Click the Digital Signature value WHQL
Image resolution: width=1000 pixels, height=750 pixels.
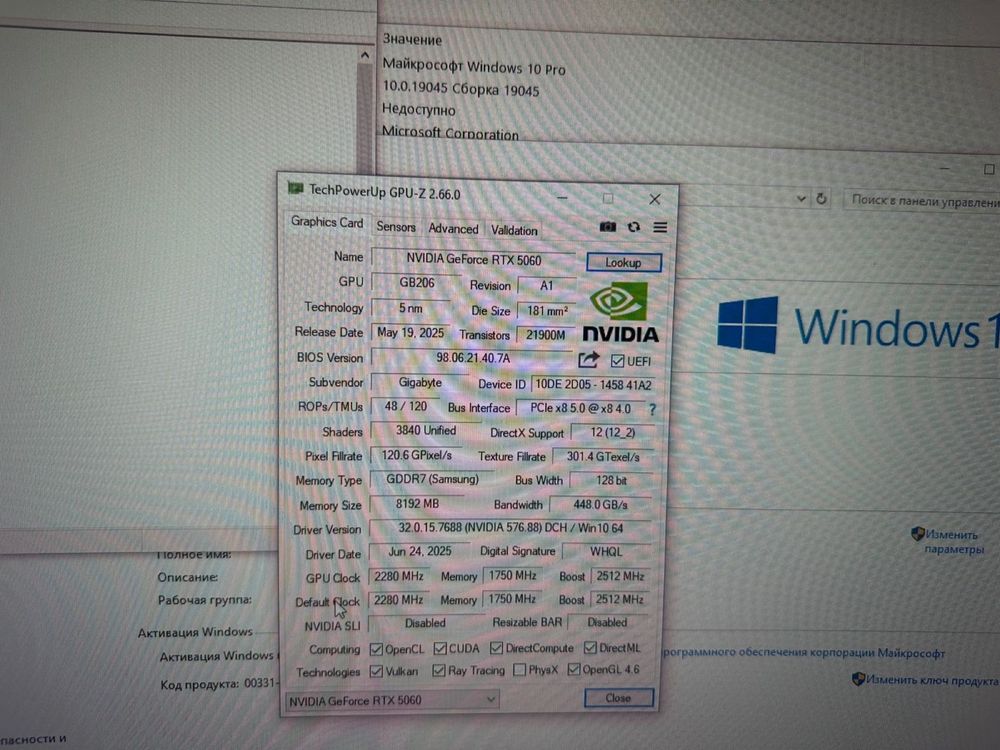point(605,552)
